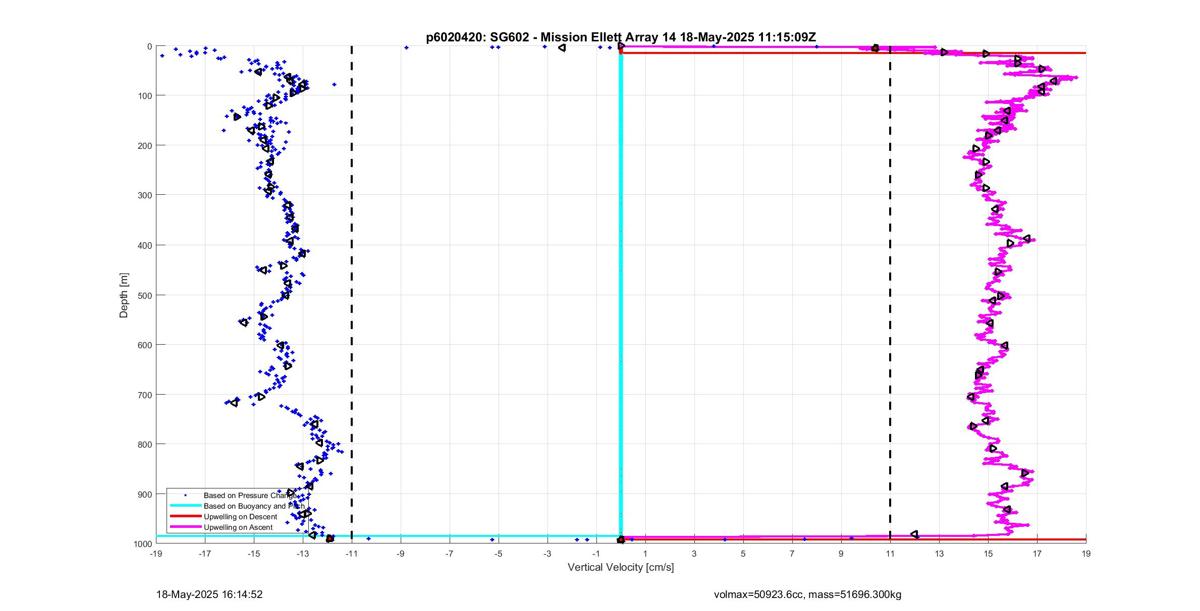Select the 'Vertical Velocity [cm/s]' x-axis label
The image size is (1200, 611).
[621, 567]
